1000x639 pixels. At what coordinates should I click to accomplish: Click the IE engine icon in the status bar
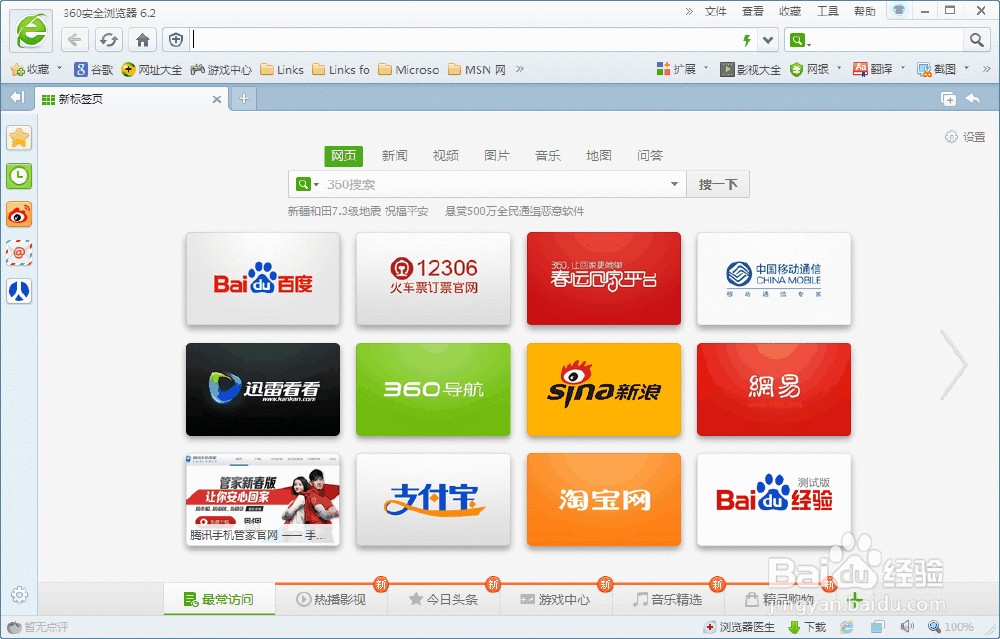[846, 627]
